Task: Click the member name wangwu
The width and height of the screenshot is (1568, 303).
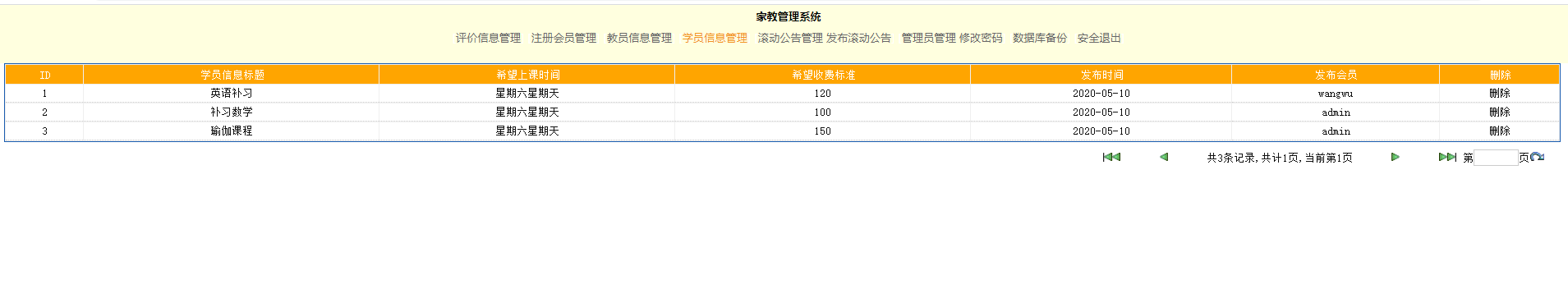Action: tap(1336, 94)
